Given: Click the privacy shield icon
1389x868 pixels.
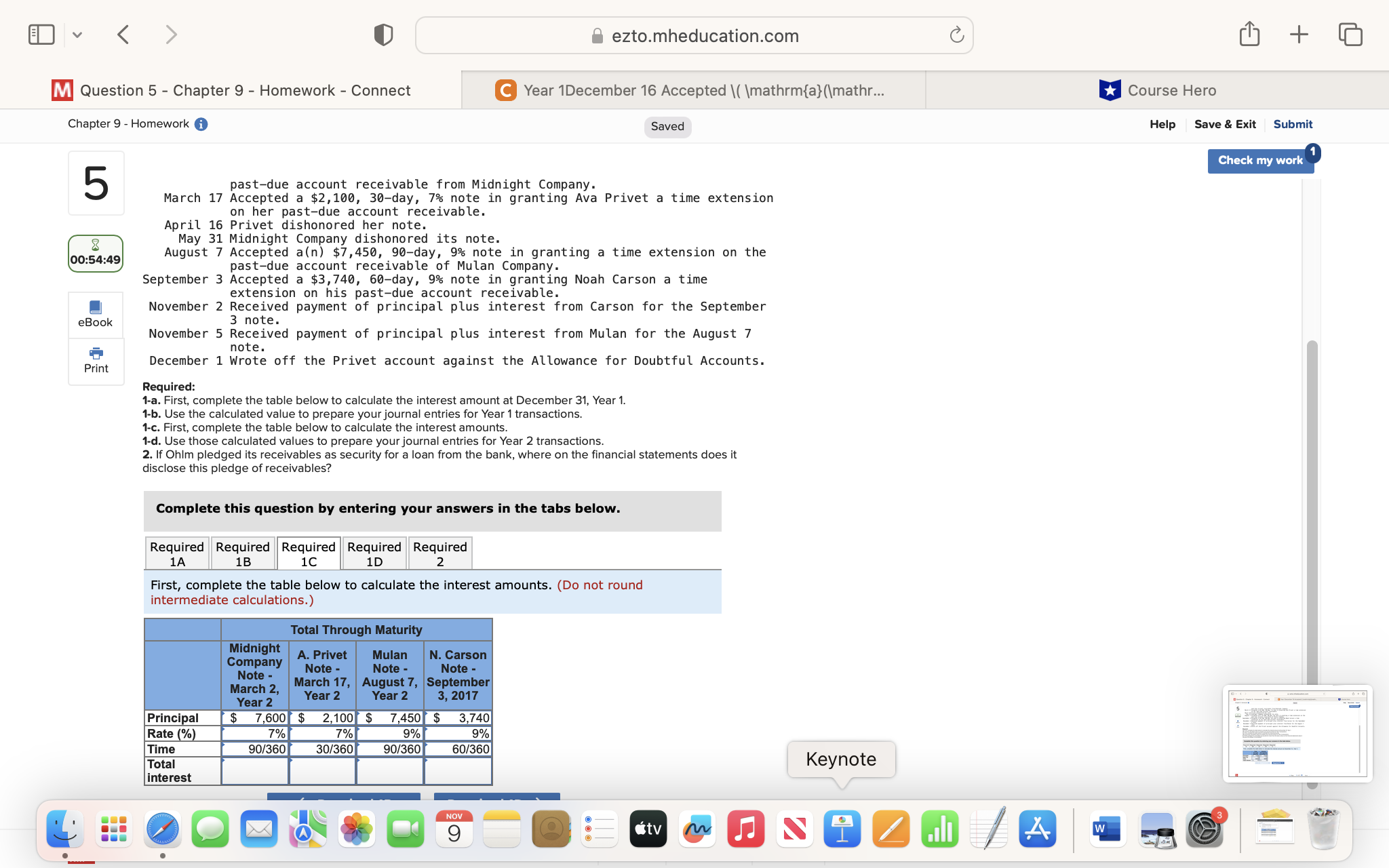Looking at the screenshot, I should coord(383,35).
